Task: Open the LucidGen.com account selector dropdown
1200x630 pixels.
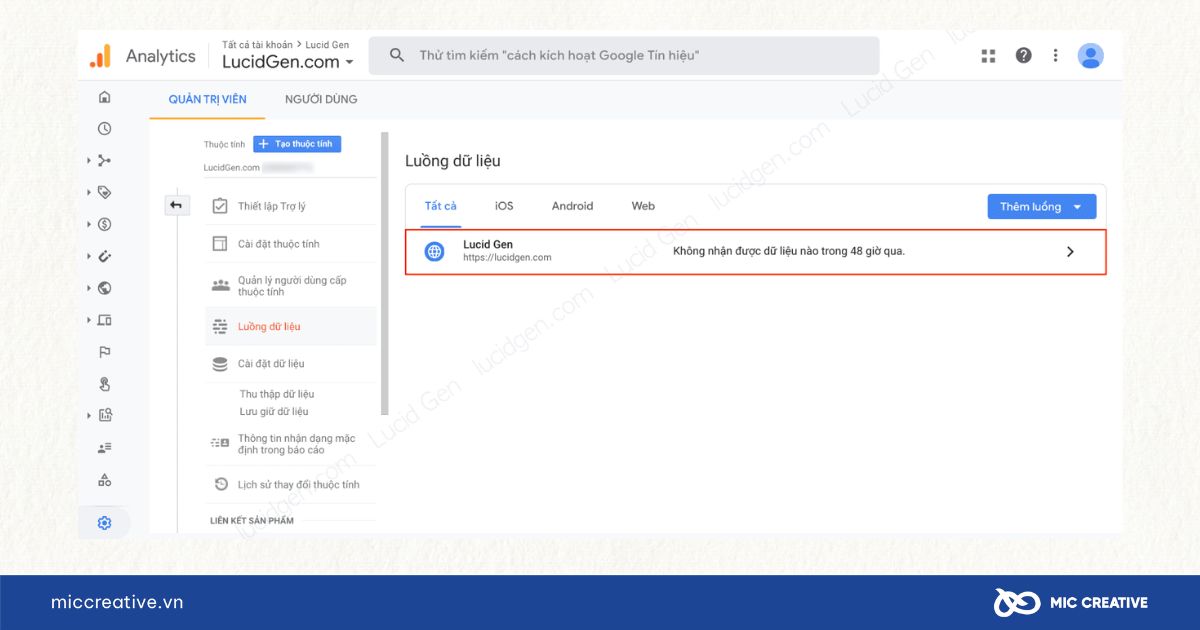Action: point(288,62)
